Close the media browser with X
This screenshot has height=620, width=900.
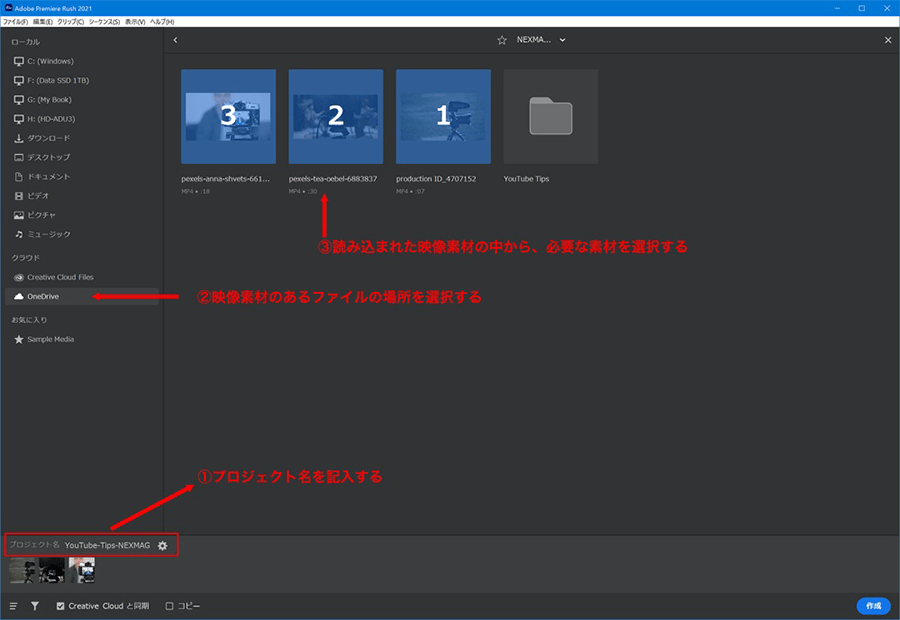pos(888,40)
